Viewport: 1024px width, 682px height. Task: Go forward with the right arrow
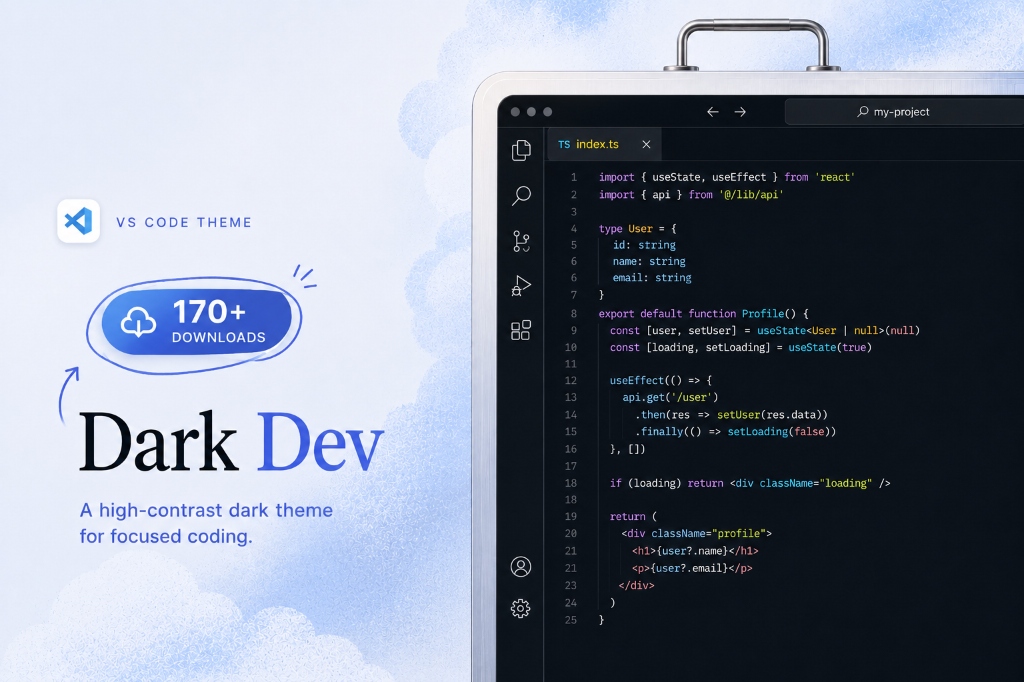(740, 112)
